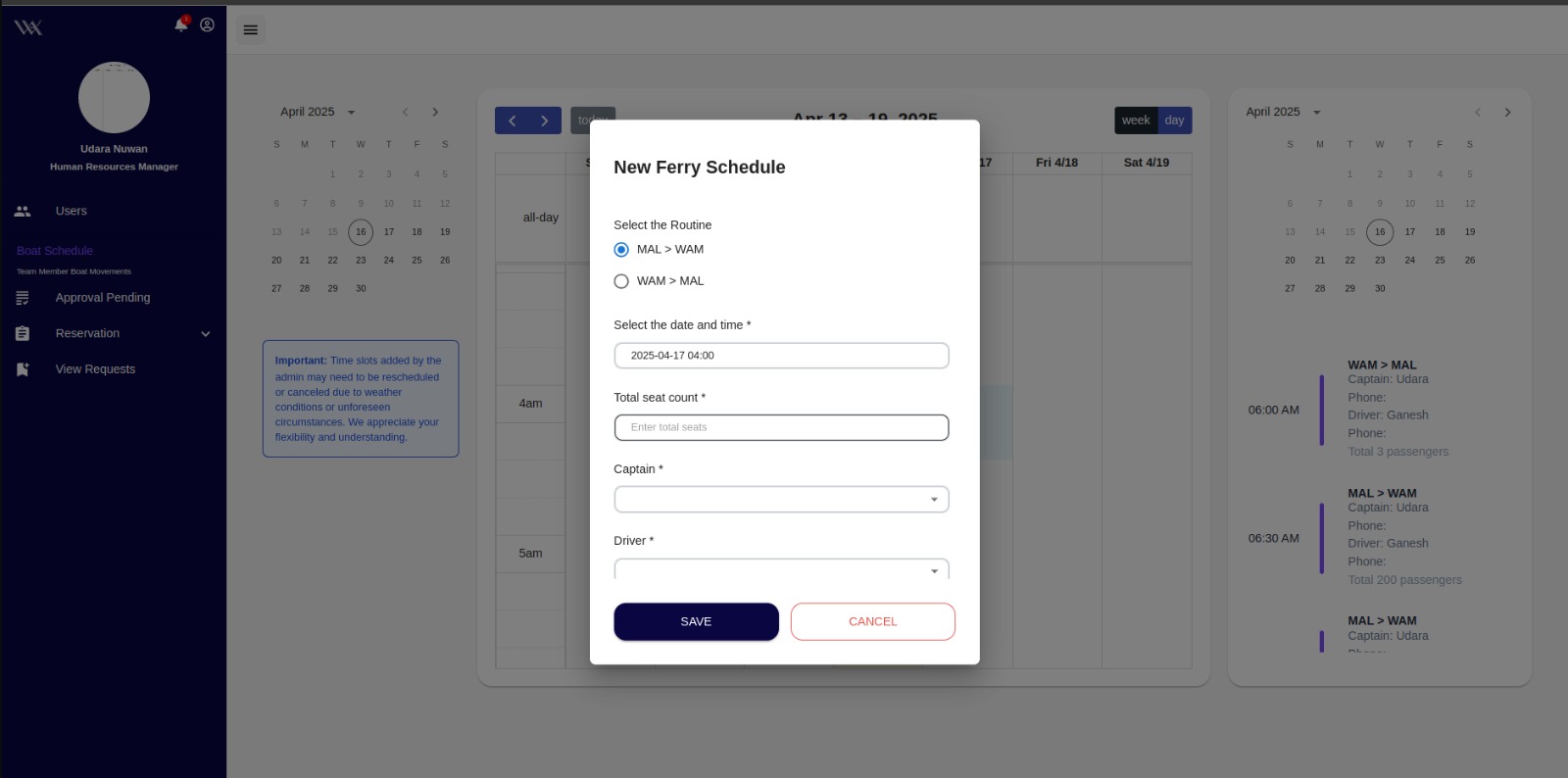Image resolution: width=1568 pixels, height=778 pixels.
Task: Switch to the week view tab
Action: [x=1136, y=121]
